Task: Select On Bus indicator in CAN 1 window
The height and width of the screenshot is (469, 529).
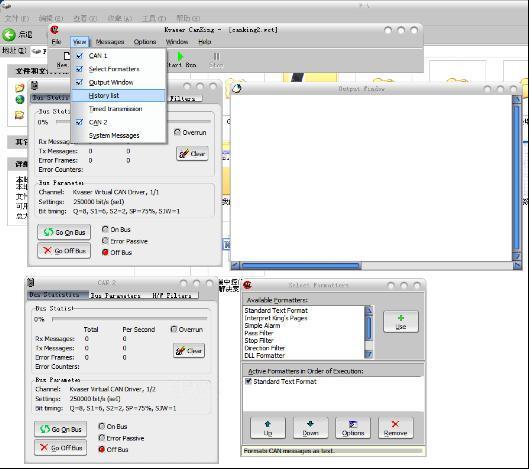Action: pos(105,229)
